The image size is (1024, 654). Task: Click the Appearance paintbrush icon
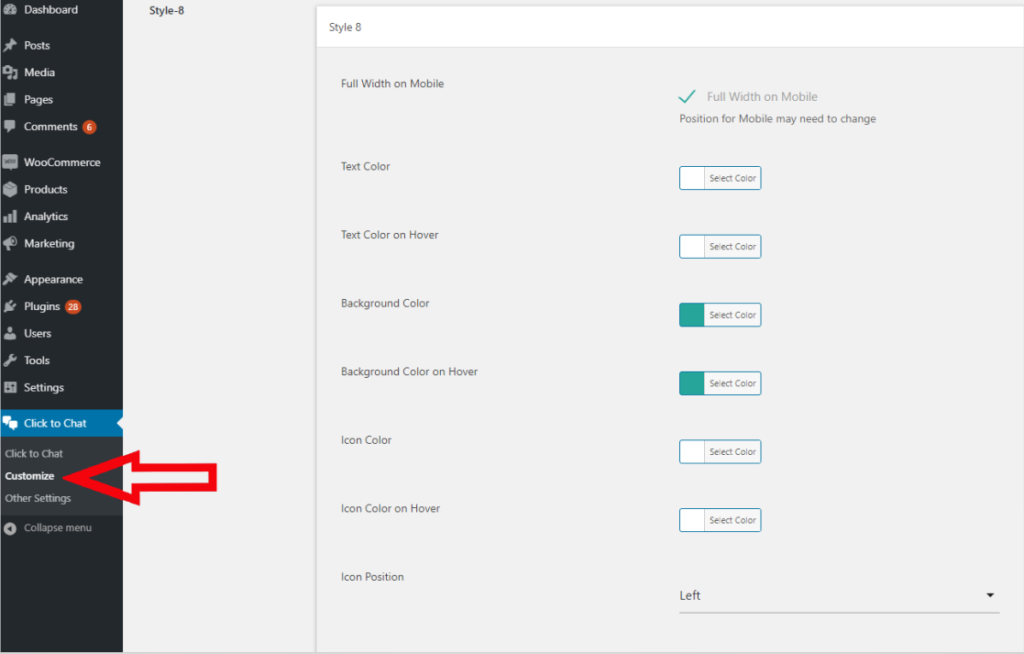coord(10,280)
